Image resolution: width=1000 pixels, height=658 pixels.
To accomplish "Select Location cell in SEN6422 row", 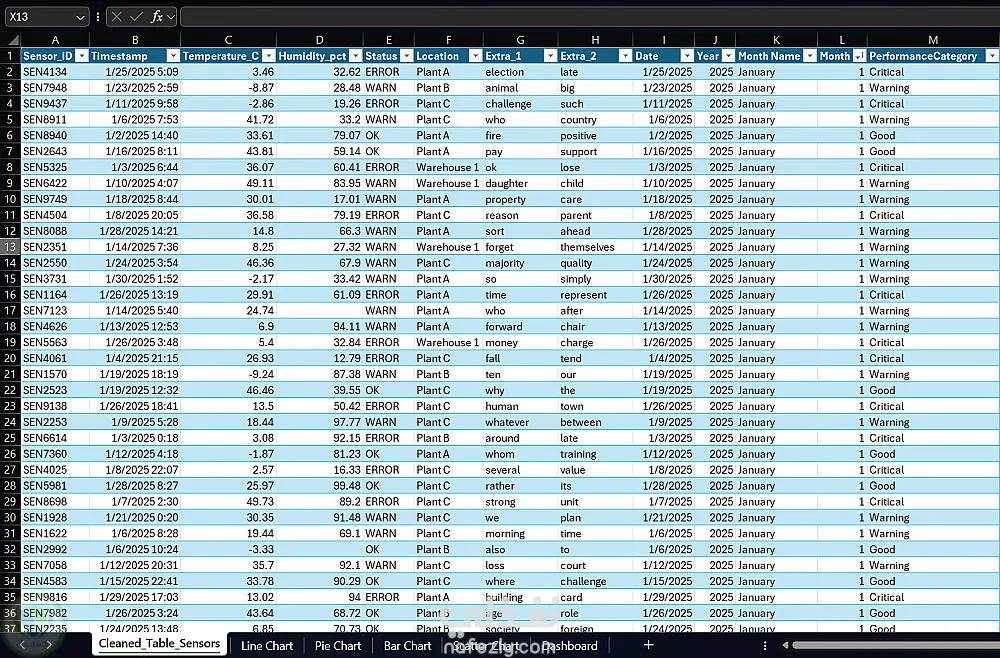I will coord(448,183).
